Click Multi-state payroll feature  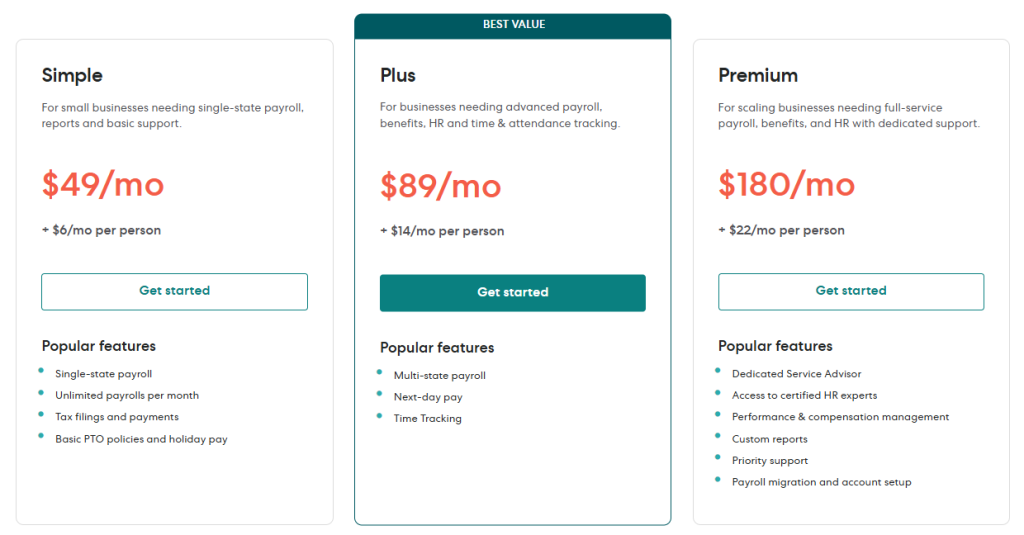pos(440,376)
